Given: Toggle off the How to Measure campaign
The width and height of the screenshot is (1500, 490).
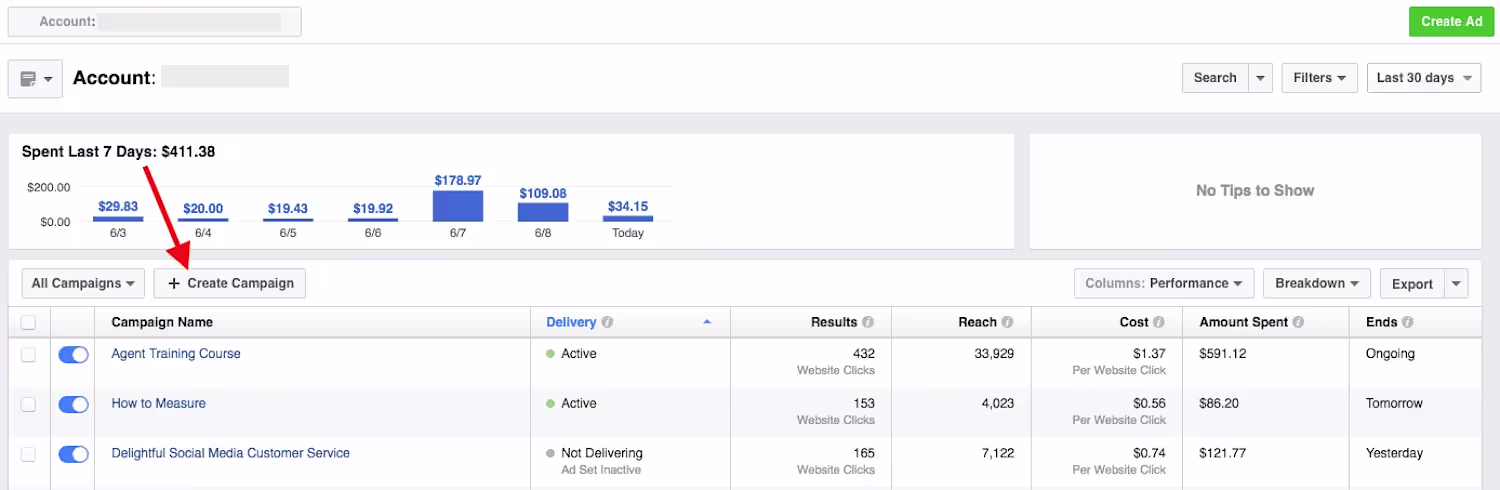Looking at the screenshot, I should point(74,404).
